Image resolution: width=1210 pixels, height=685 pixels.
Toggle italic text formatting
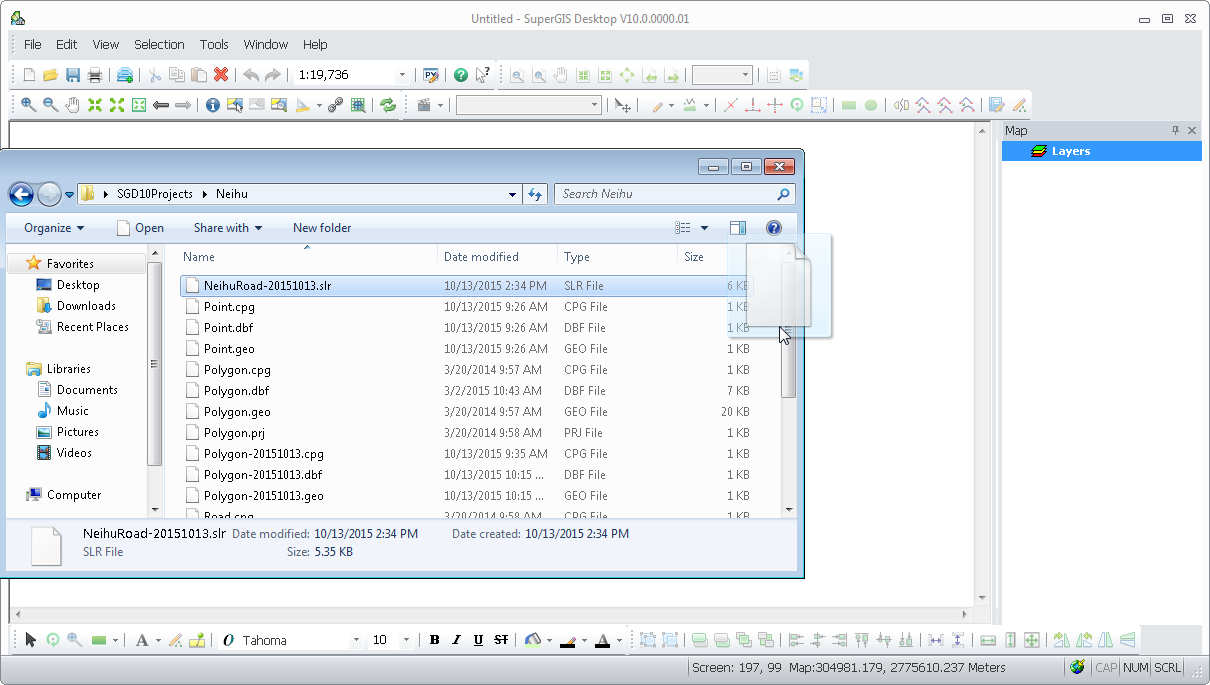(456, 640)
